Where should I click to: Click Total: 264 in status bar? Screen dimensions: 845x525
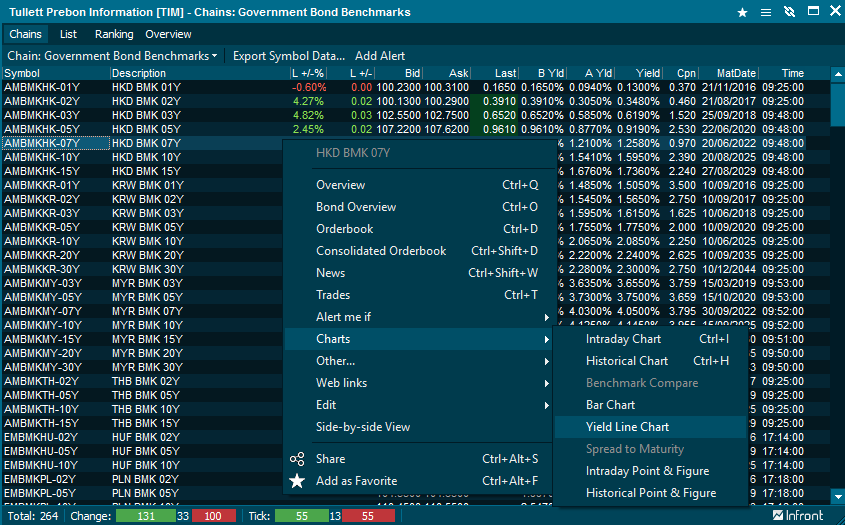click(33, 516)
